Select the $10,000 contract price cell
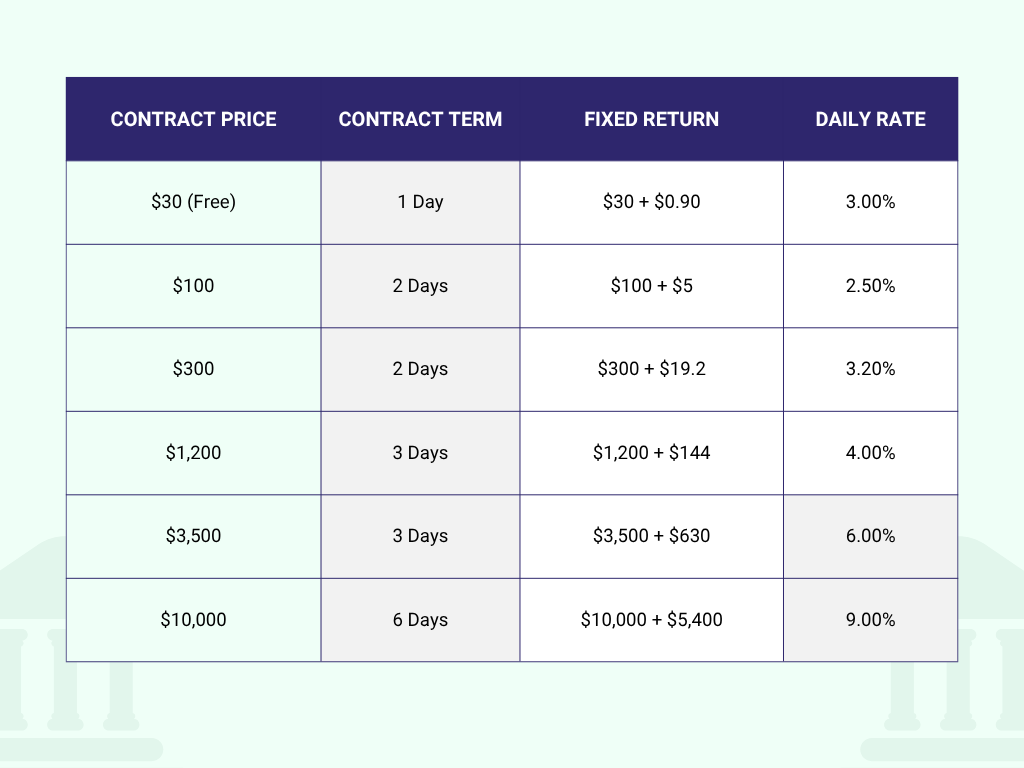 (193, 620)
